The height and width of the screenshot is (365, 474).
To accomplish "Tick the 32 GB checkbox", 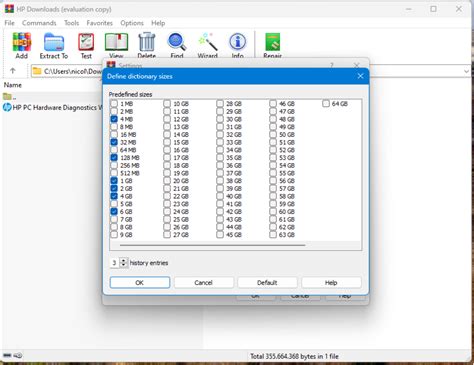I will click(220, 134).
